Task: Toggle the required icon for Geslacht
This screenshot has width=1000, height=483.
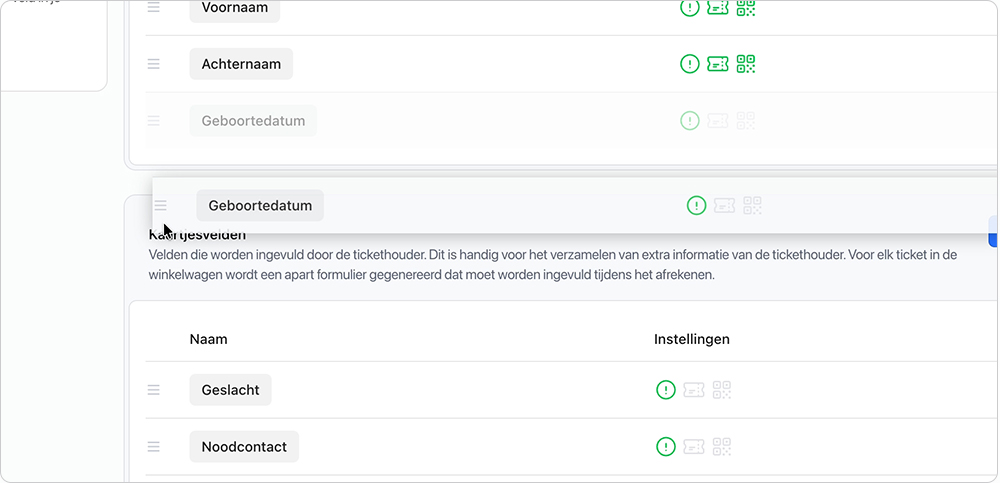Action: [x=666, y=390]
